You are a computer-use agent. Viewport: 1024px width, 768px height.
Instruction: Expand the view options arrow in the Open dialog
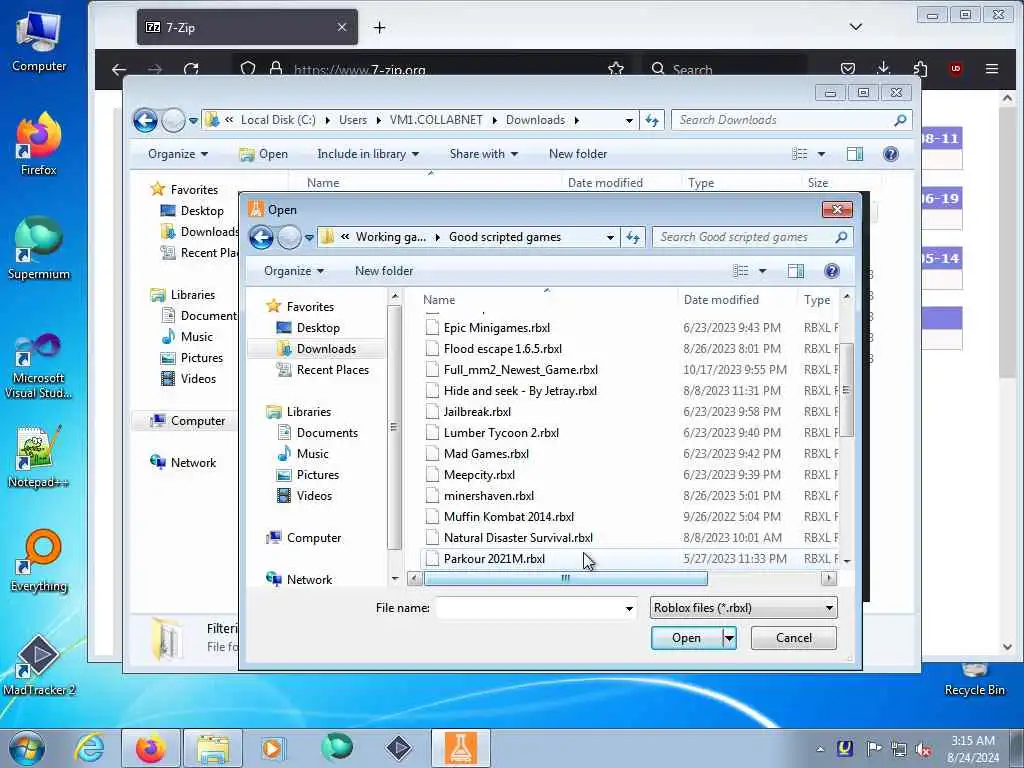tap(762, 271)
